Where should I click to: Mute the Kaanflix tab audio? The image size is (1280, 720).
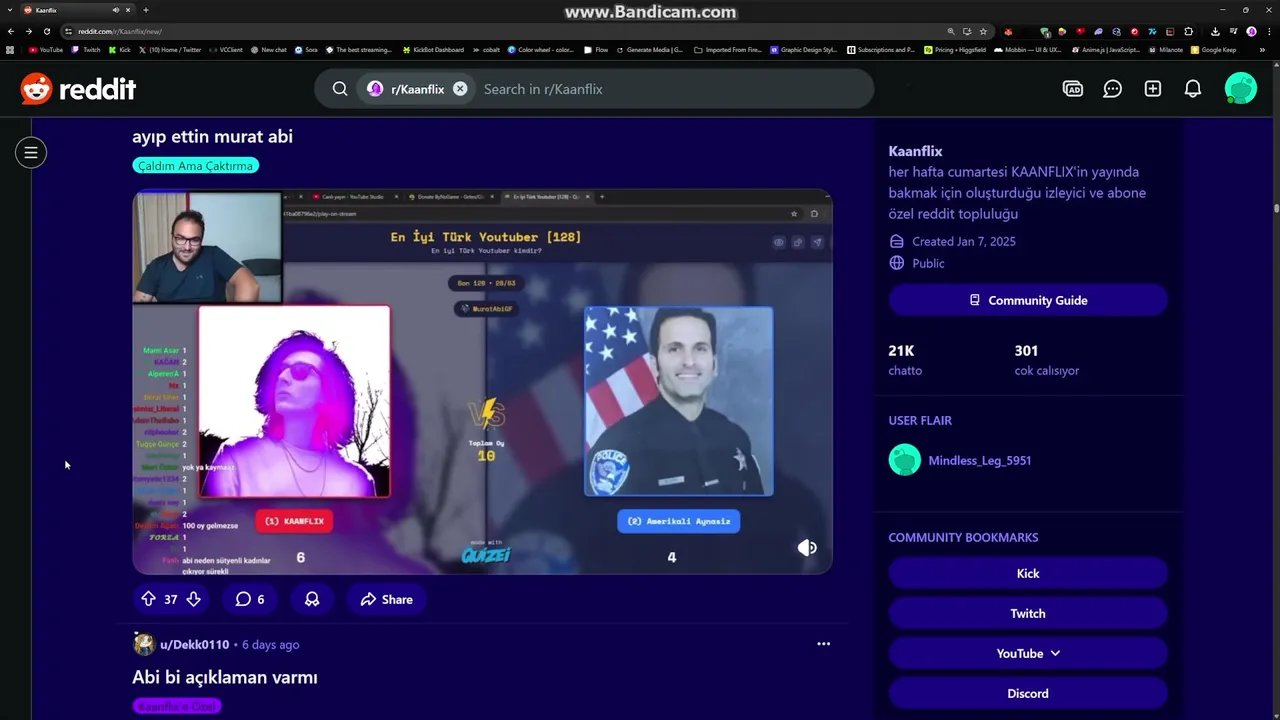tap(116, 10)
